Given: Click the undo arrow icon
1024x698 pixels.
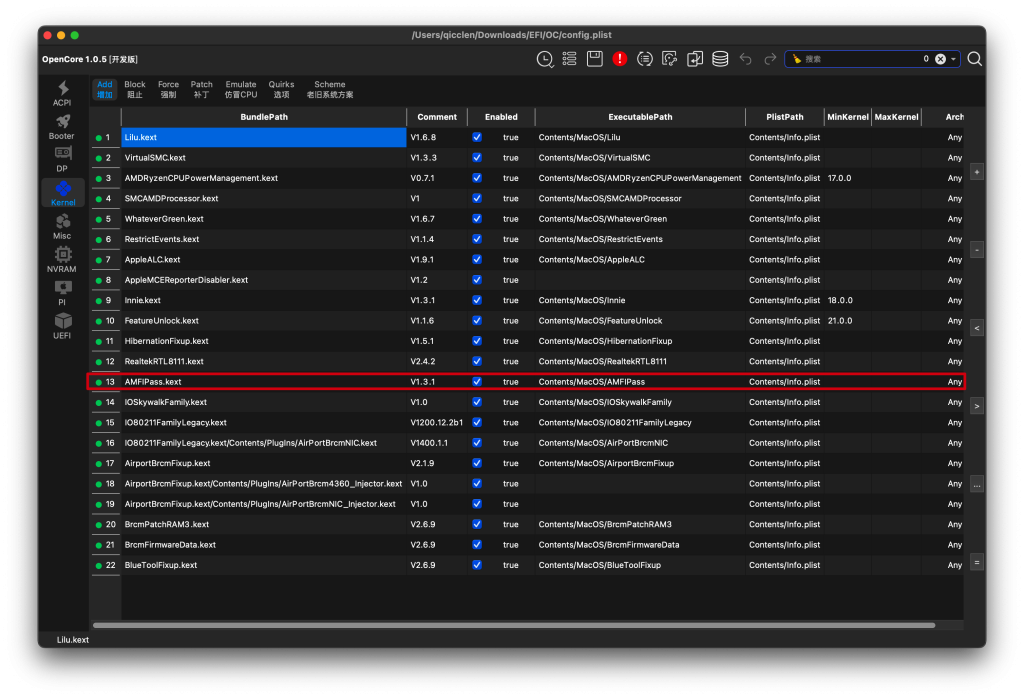Looking at the screenshot, I should point(745,59).
